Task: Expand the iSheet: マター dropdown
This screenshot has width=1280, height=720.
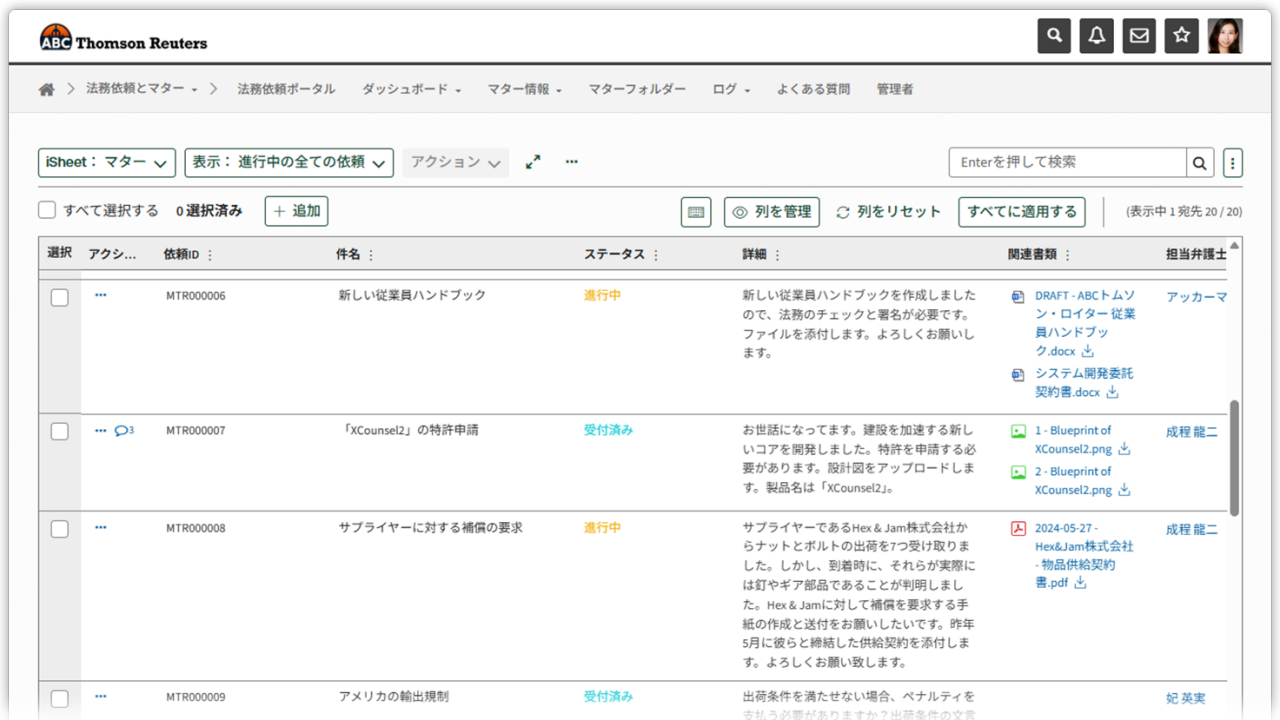Action: [107, 162]
